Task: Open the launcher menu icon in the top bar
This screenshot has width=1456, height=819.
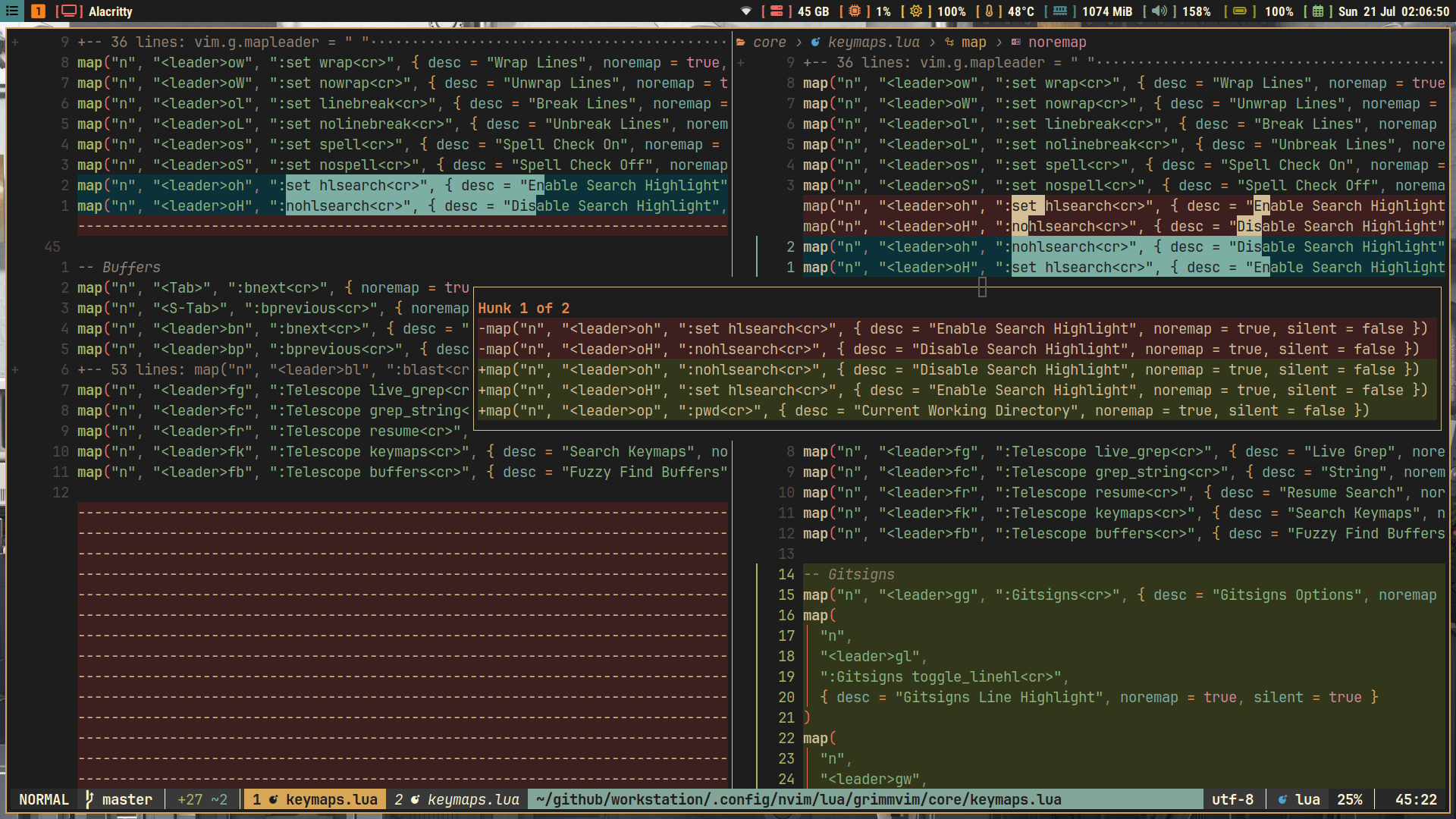Action: coord(11,11)
